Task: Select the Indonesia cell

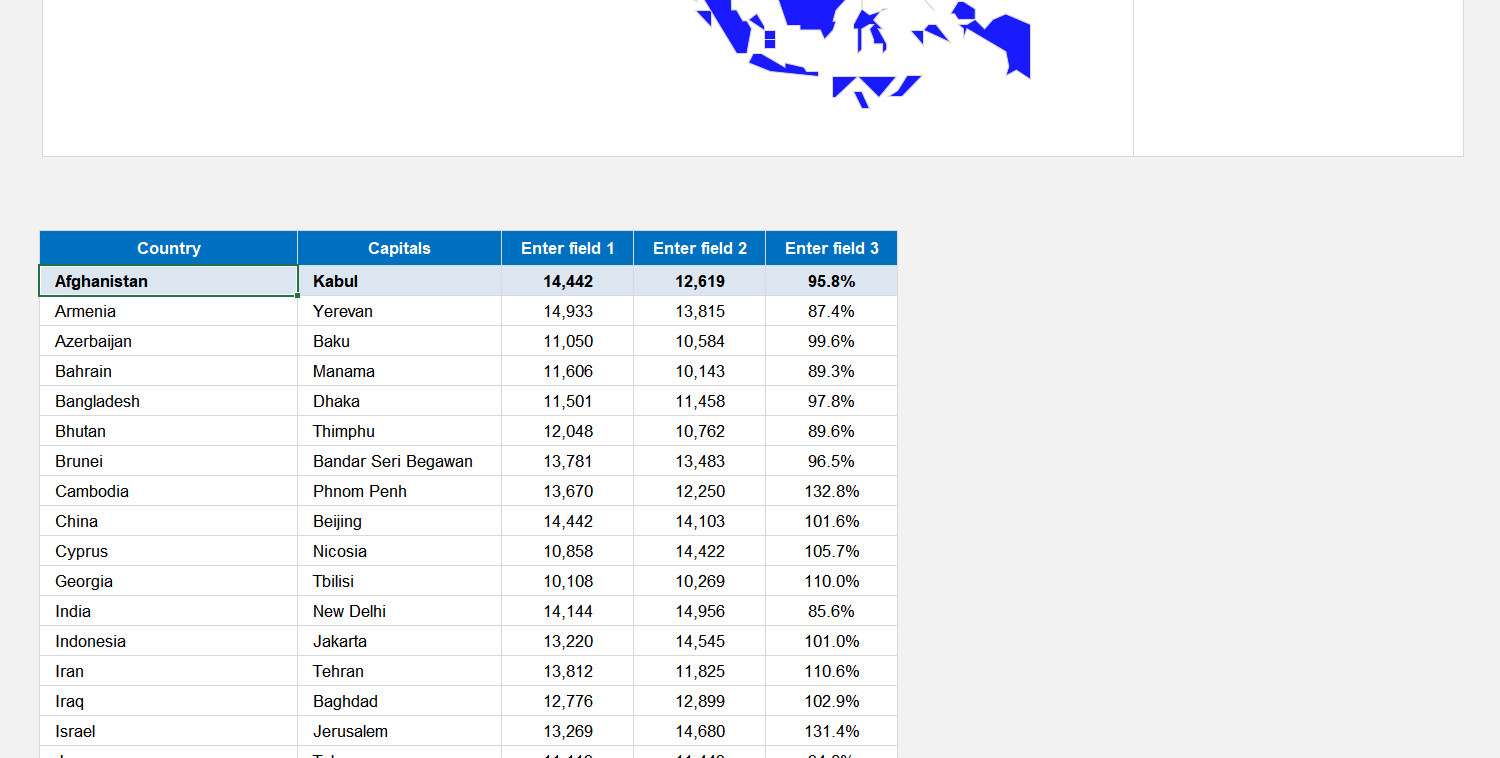Action: [168, 641]
